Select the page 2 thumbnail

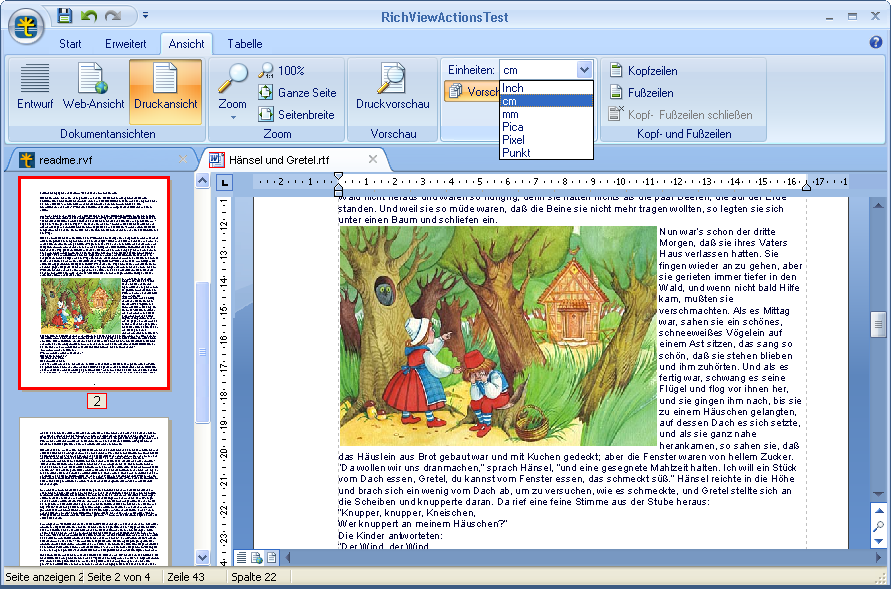pos(95,283)
